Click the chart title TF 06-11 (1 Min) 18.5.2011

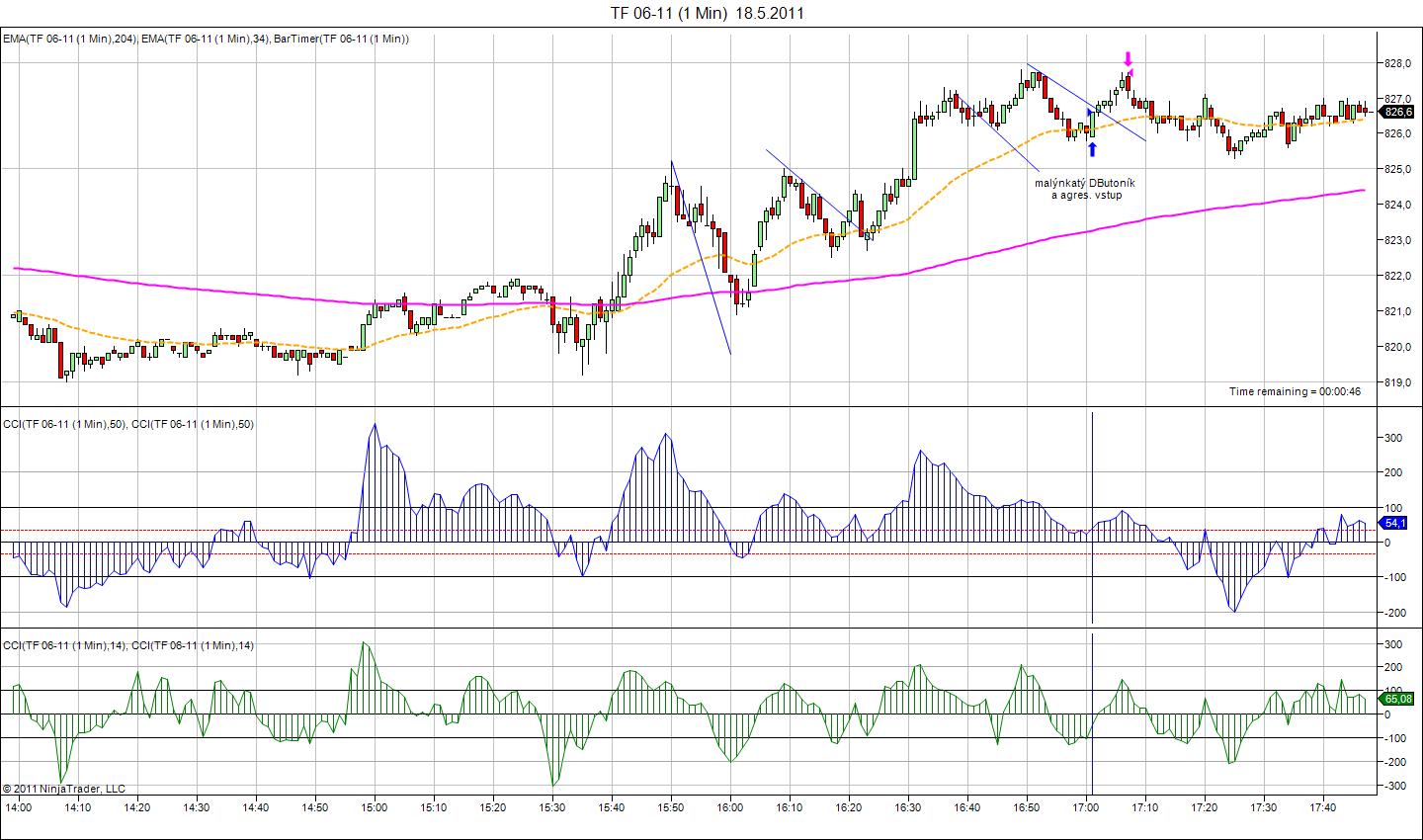coord(707,13)
